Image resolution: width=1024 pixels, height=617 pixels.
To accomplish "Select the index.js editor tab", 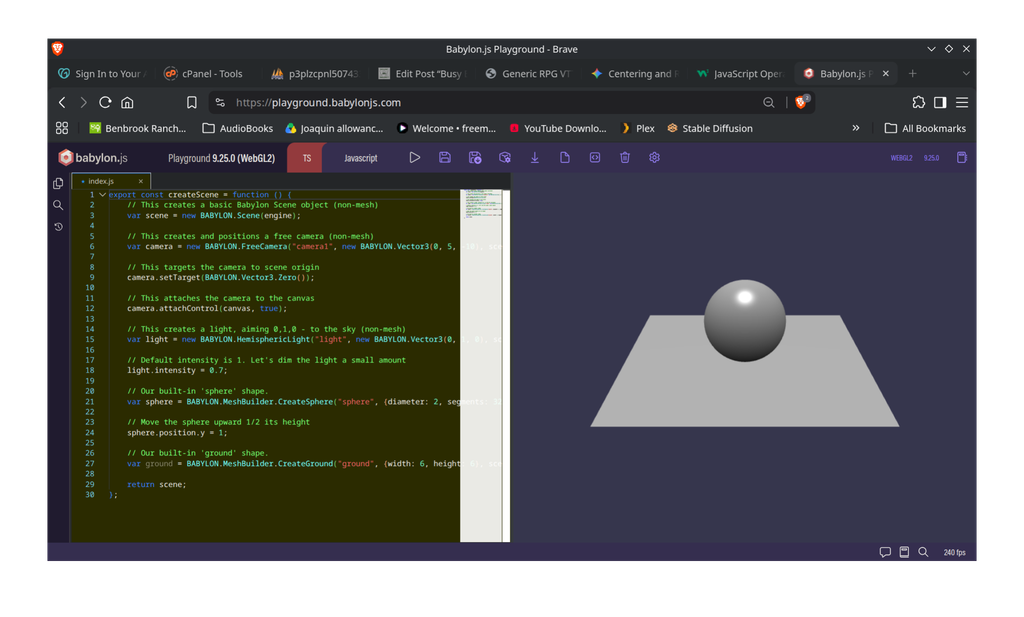I will tap(101, 181).
